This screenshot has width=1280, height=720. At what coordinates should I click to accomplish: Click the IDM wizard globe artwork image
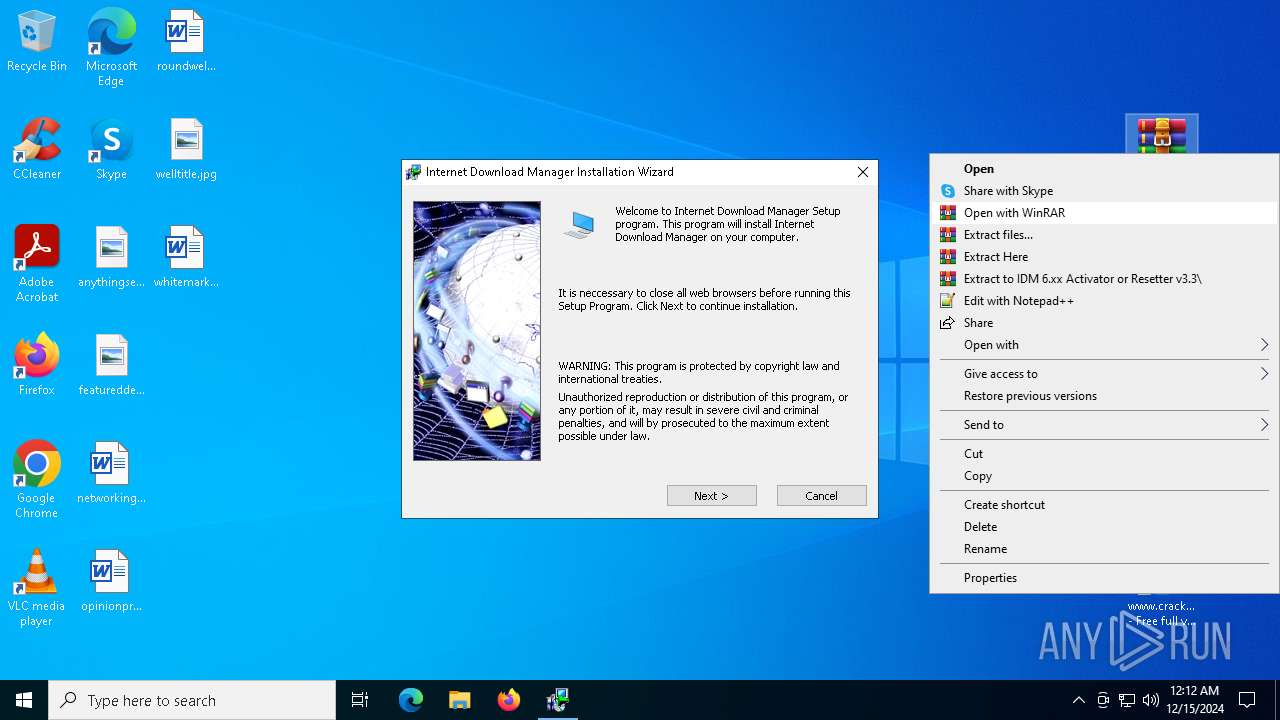click(x=477, y=331)
